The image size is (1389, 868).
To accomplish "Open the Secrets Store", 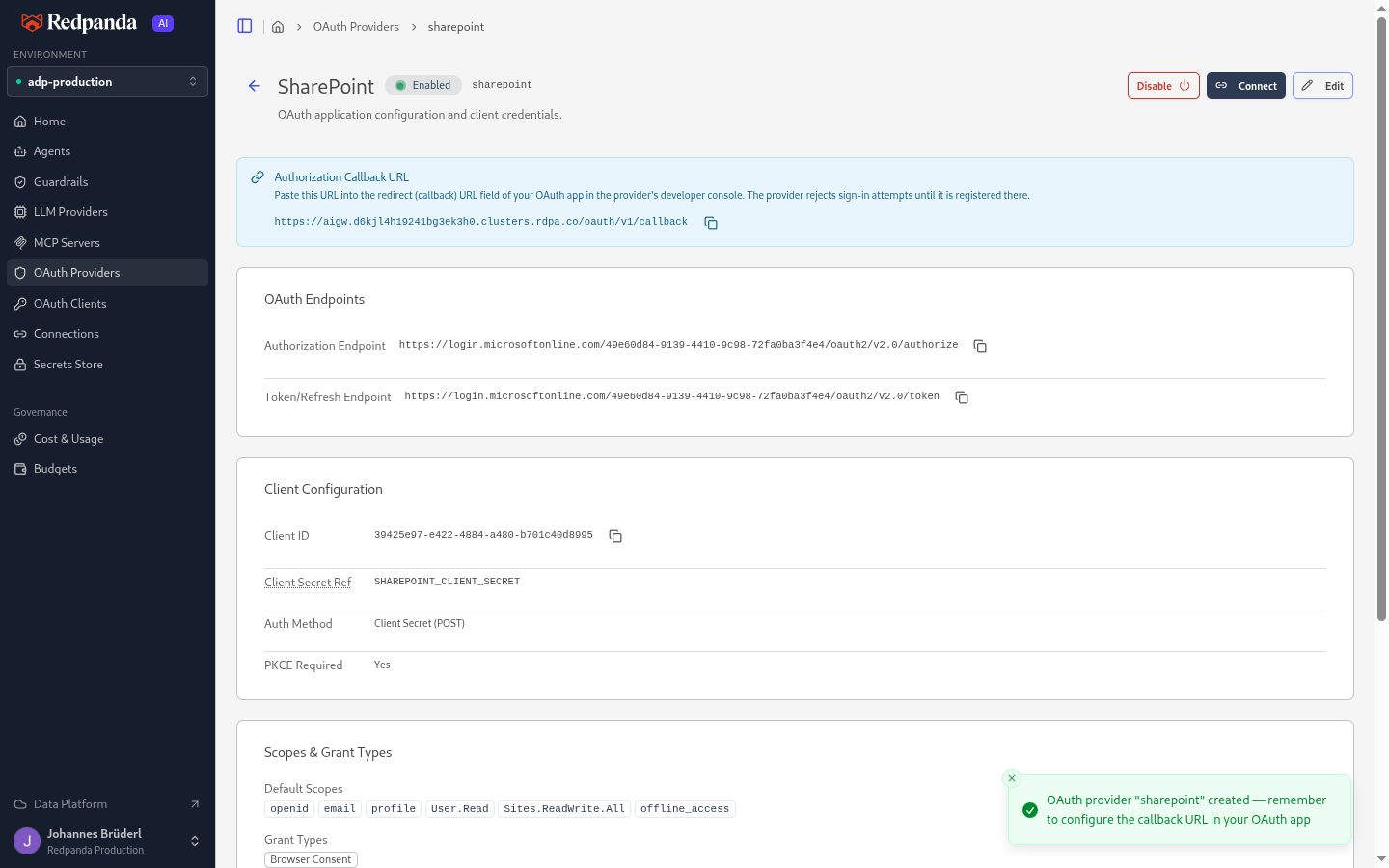I will (x=107, y=365).
